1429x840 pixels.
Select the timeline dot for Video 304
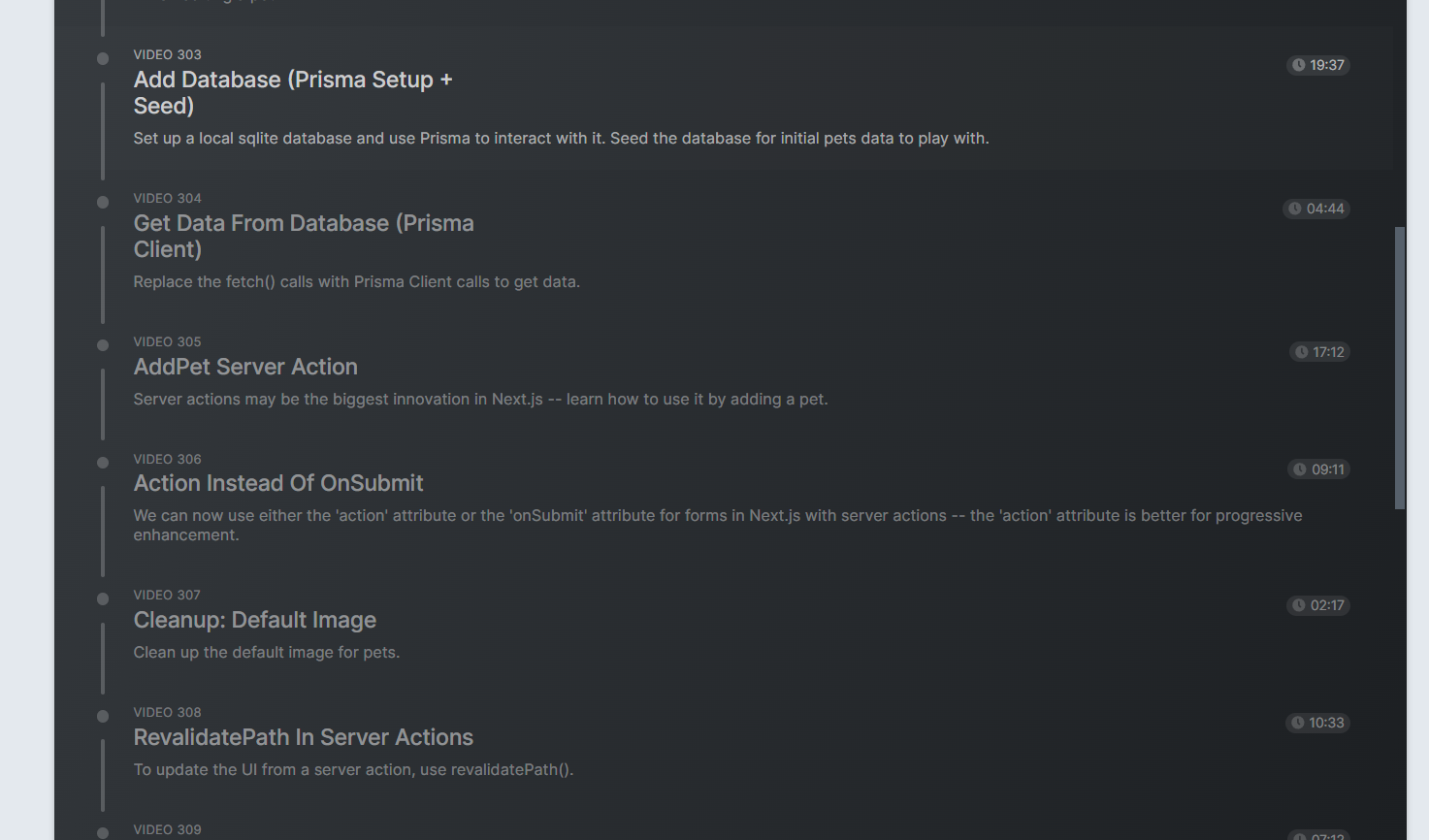tap(103, 202)
